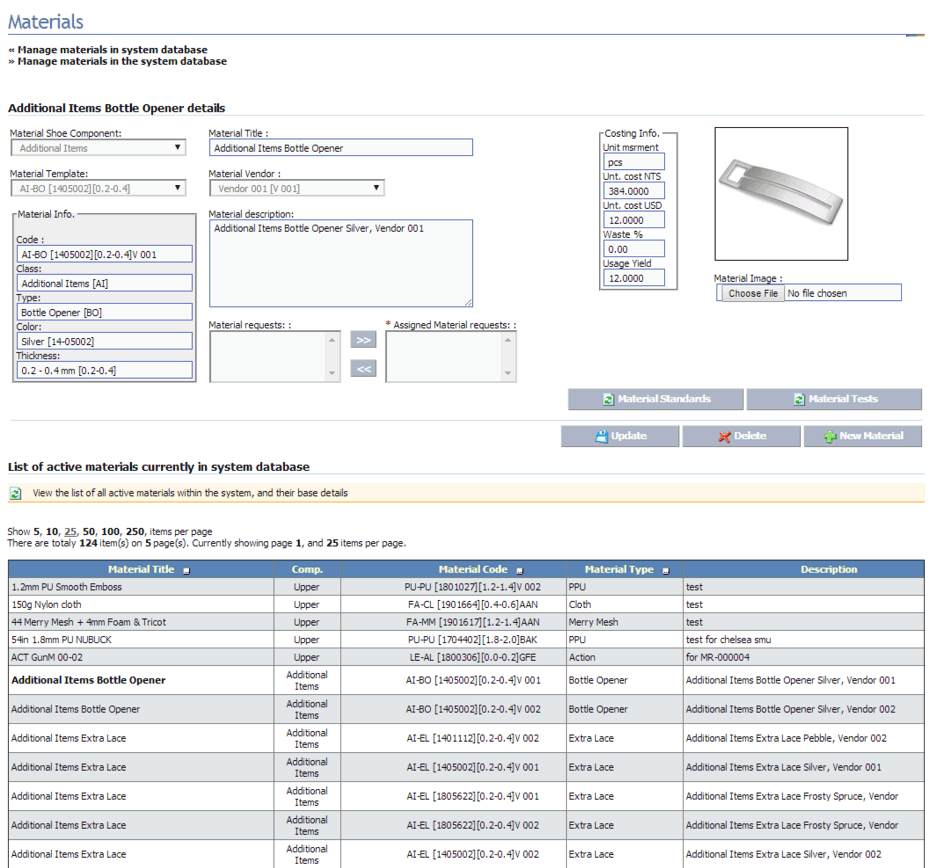Select the bold Additional Items Bottle Opener row
Image resolution: width=936 pixels, height=868 pixels.
[x=466, y=680]
